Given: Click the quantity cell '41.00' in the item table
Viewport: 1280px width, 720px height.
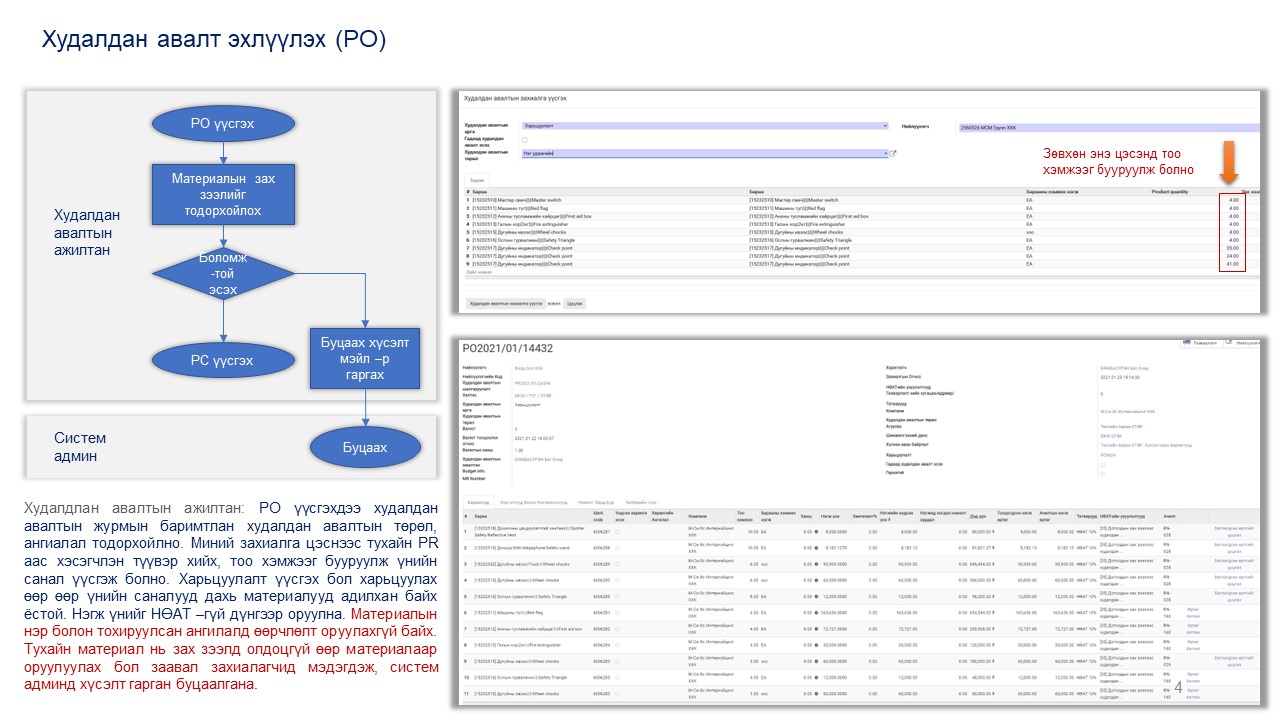Looking at the screenshot, I should [x=1233, y=264].
